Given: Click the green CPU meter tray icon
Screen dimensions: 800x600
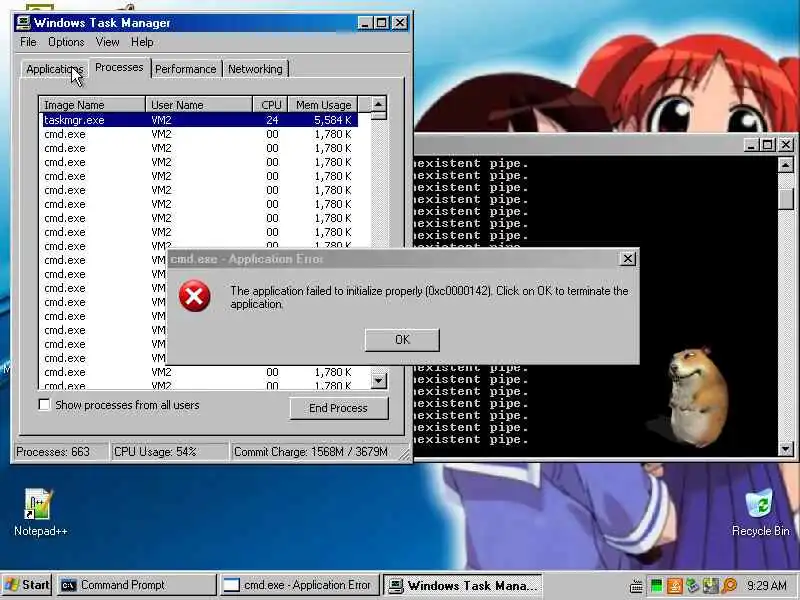Looking at the screenshot, I should point(657,585).
